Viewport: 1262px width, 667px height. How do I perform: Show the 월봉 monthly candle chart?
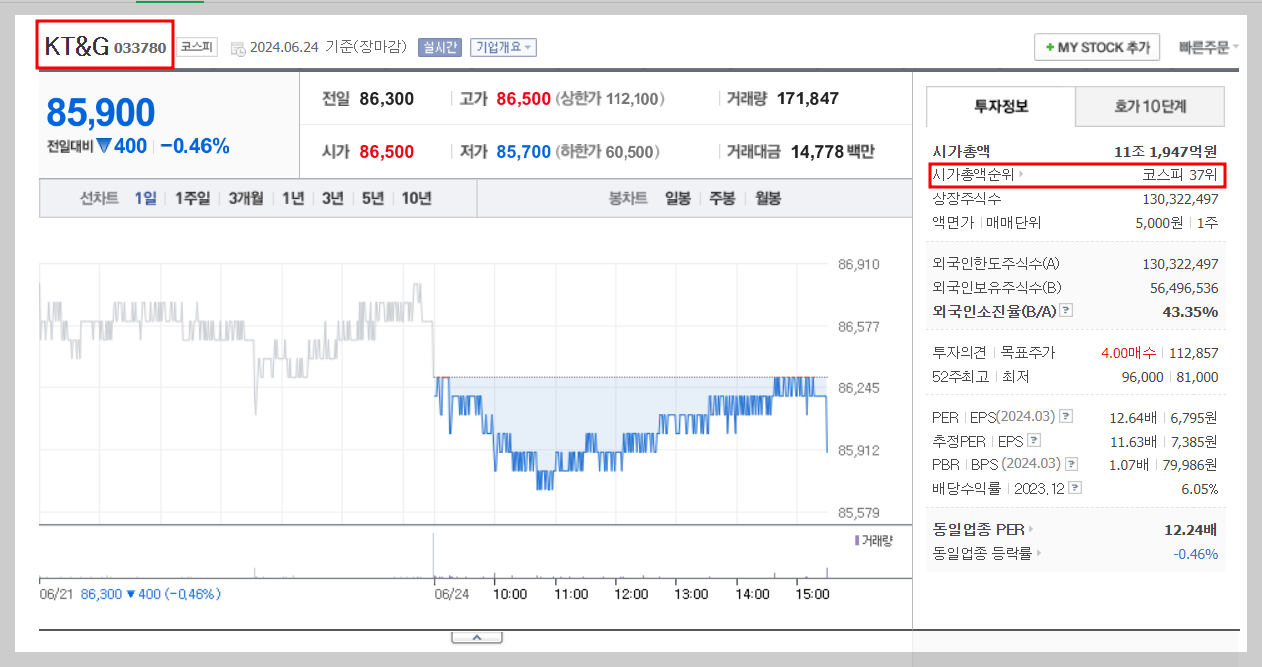point(768,198)
